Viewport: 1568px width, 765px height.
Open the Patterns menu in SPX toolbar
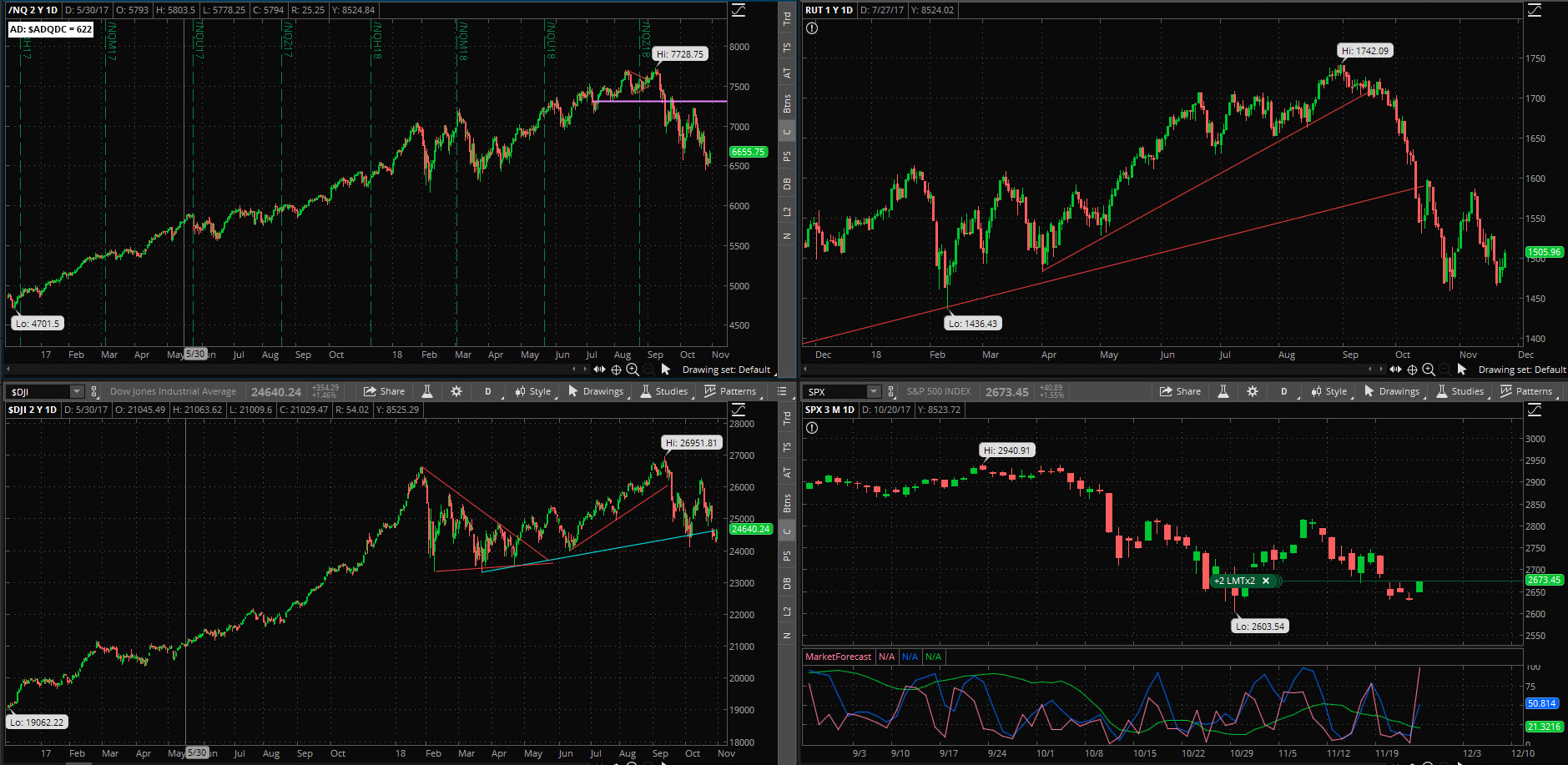[x=1527, y=391]
